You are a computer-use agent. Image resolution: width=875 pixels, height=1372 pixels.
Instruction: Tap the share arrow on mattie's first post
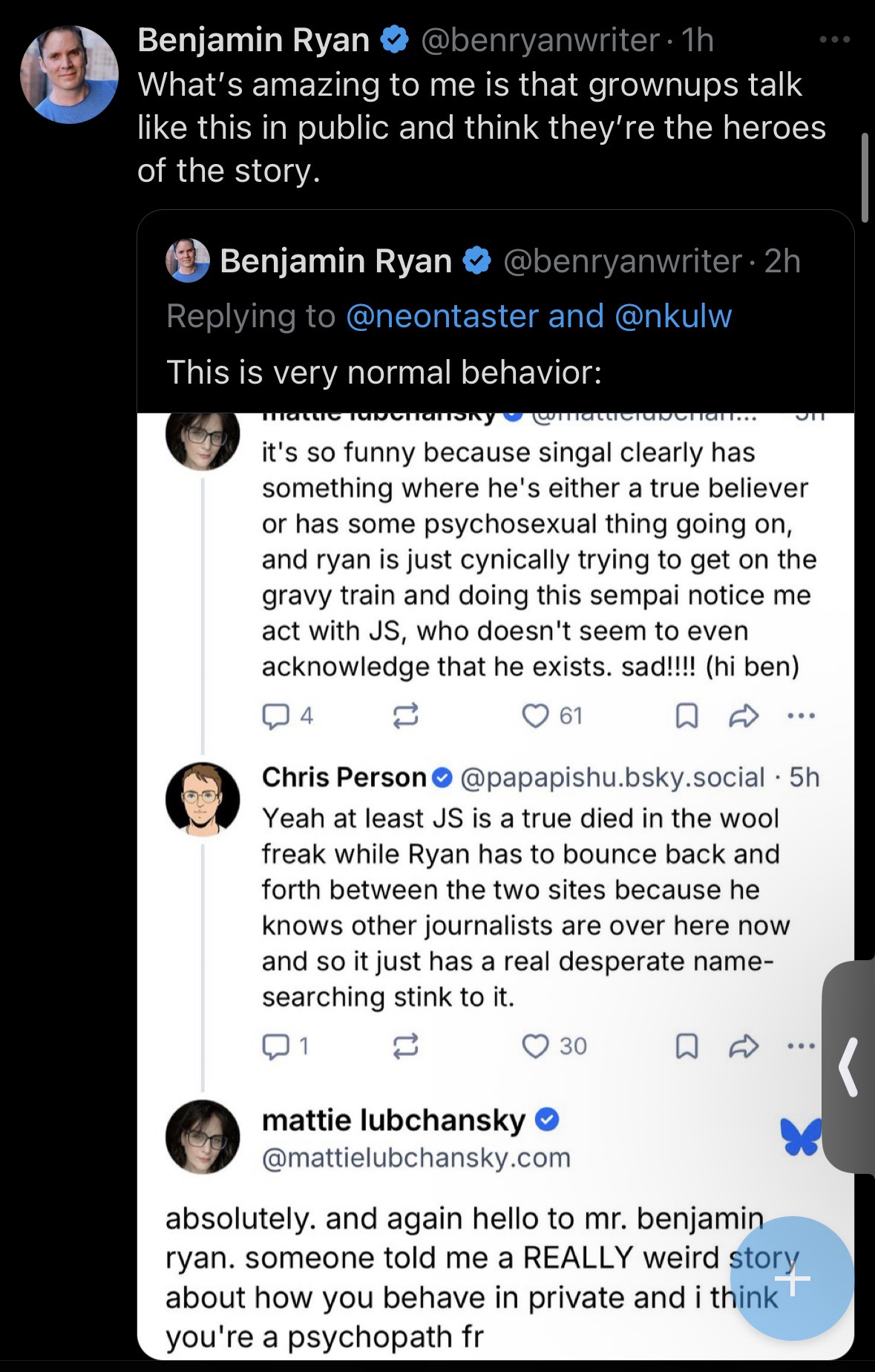[744, 715]
